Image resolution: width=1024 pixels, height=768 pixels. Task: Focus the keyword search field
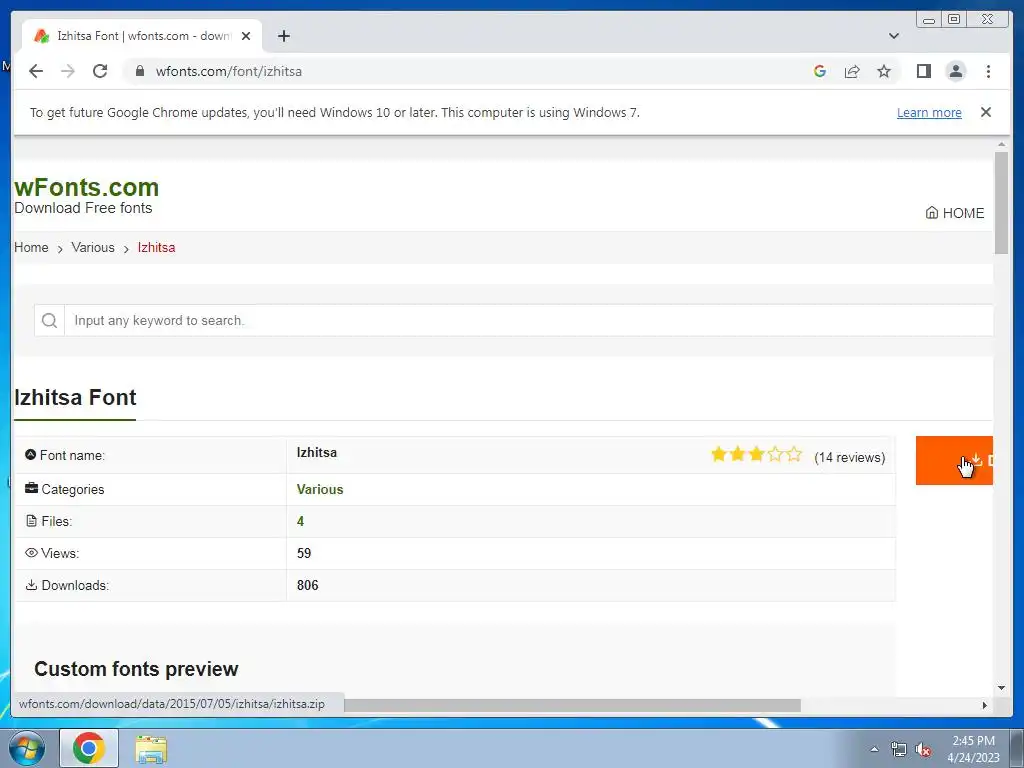click(529, 320)
